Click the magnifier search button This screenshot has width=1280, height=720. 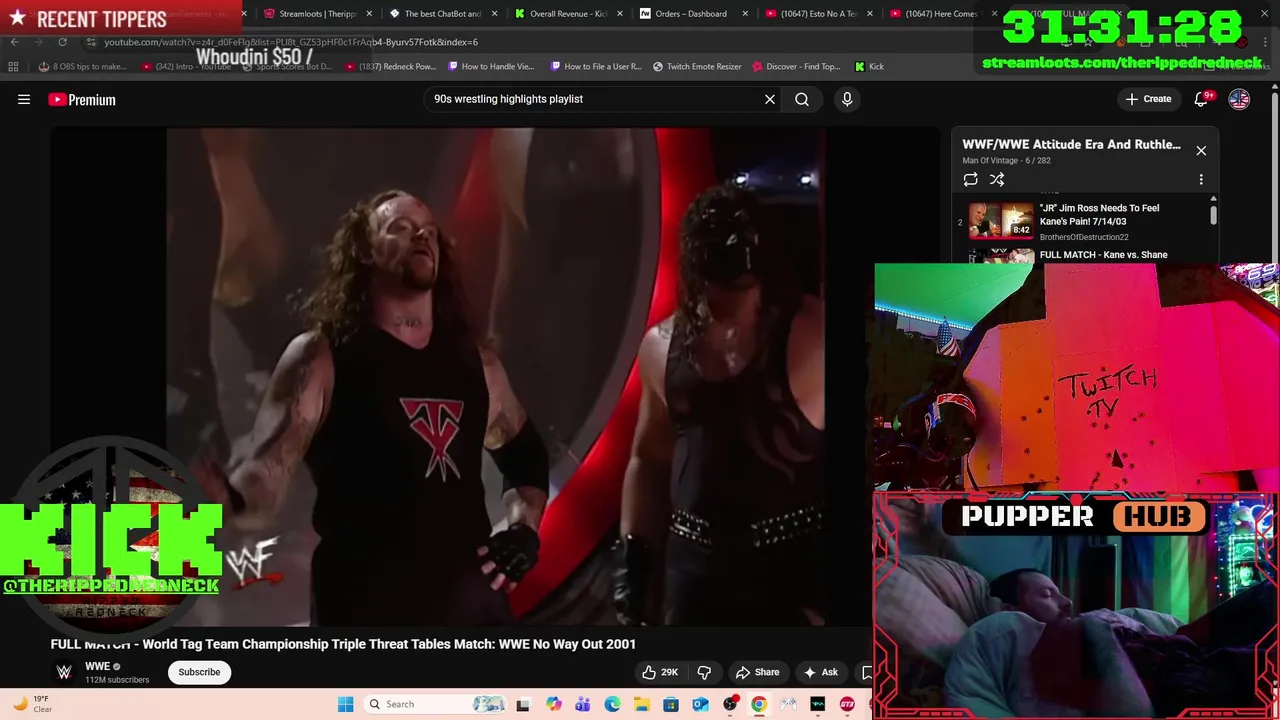[x=802, y=99]
